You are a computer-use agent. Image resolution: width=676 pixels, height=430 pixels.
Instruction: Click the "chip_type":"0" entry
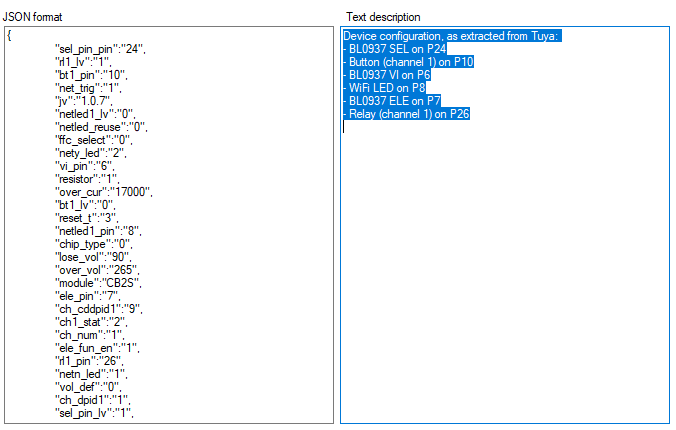point(94,244)
